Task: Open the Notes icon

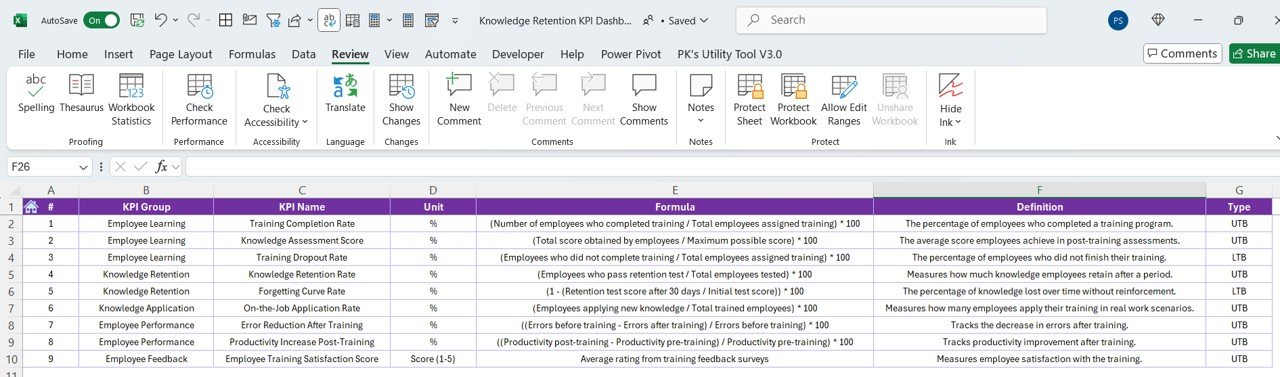Action: [x=701, y=86]
